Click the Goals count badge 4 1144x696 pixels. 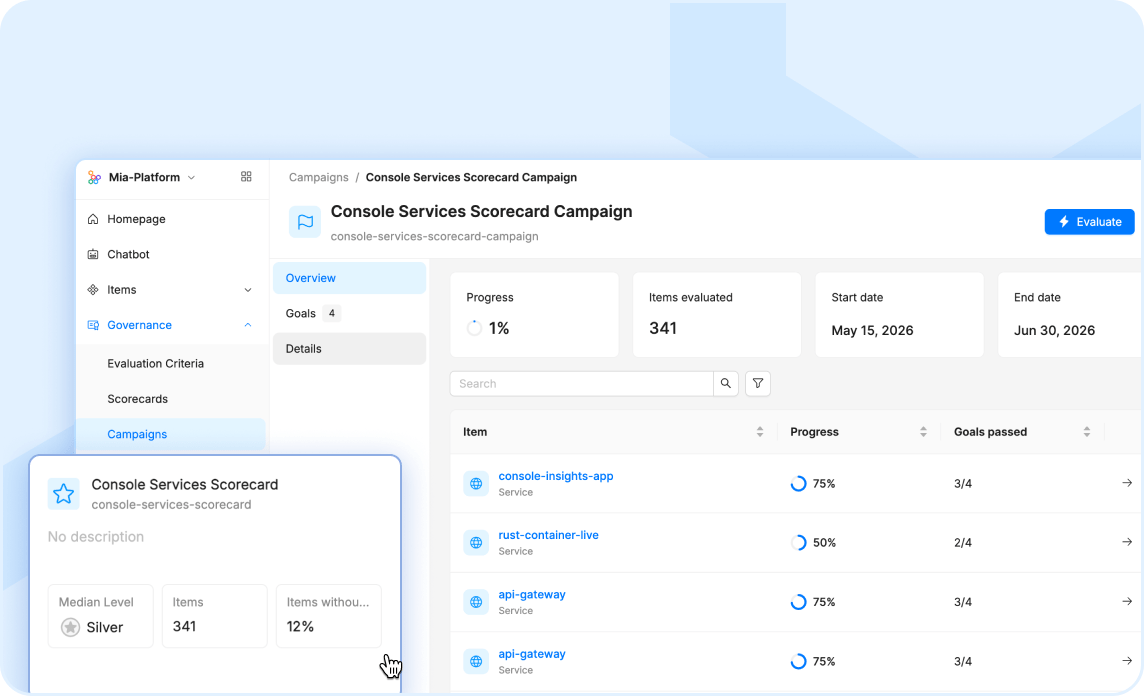pos(332,313)
